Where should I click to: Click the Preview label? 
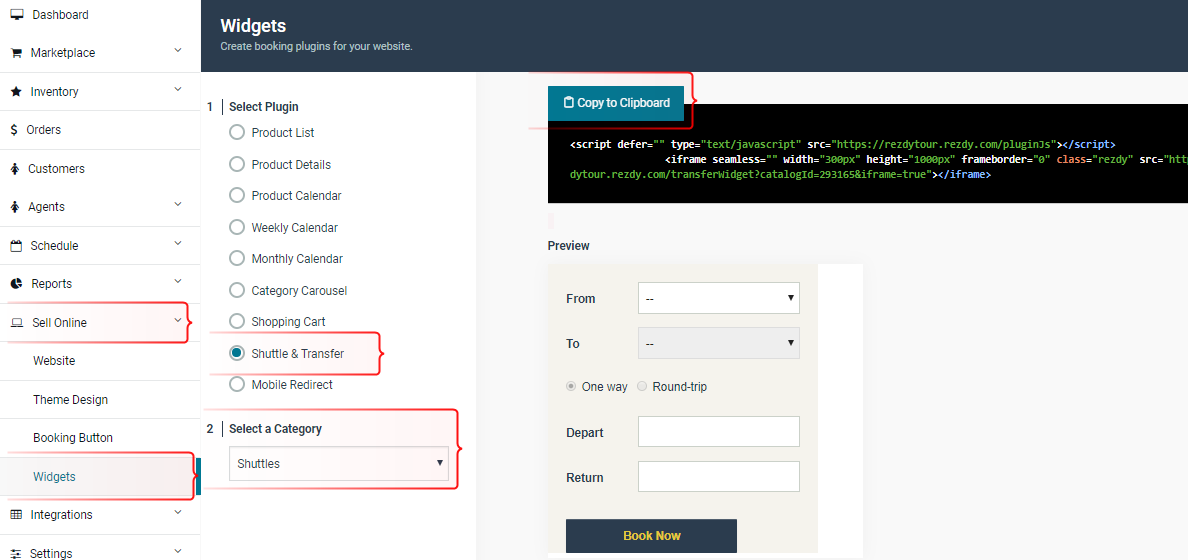[568, 246]
